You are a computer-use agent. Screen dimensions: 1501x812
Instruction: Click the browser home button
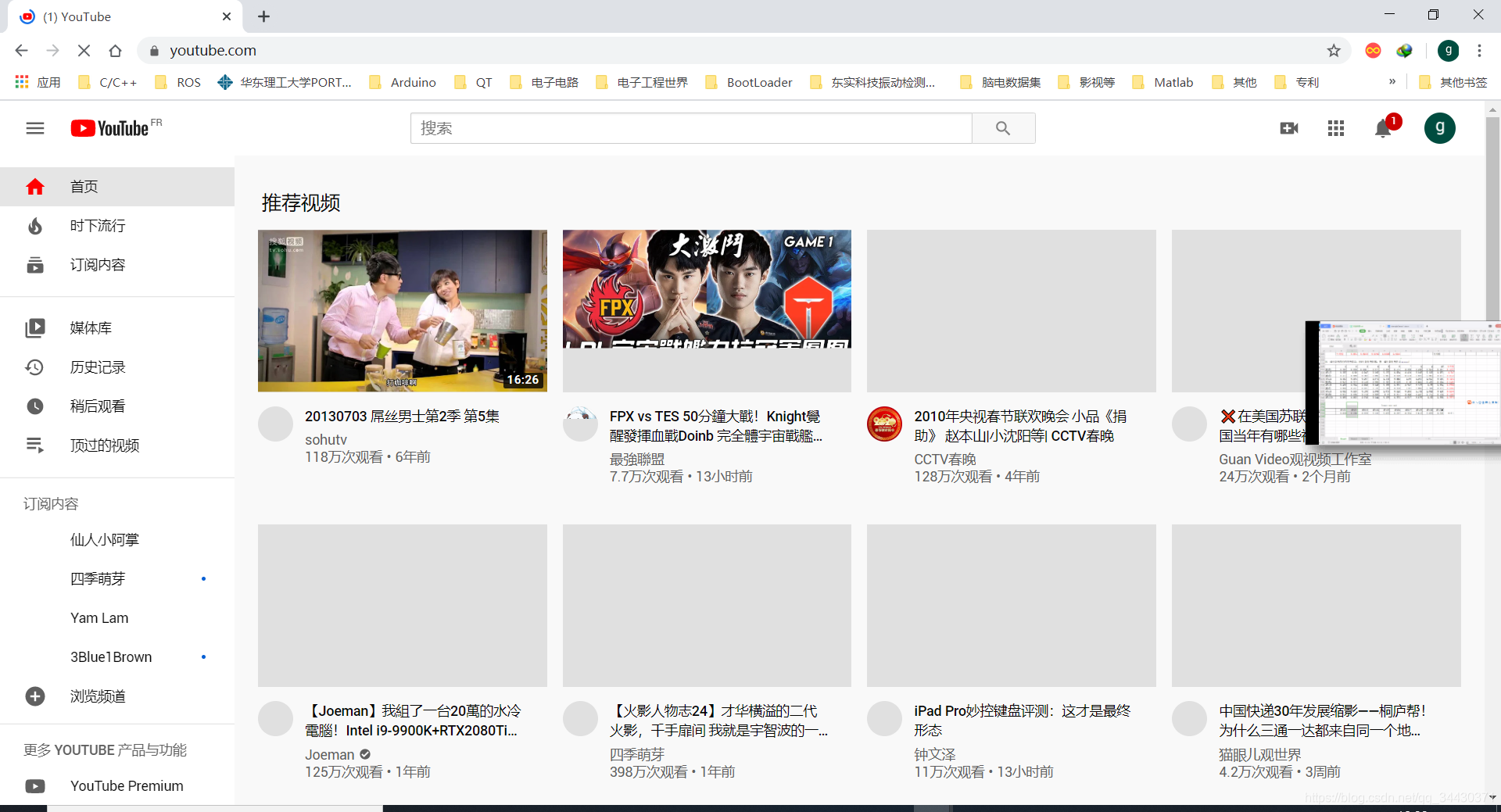tap(115, 51)
